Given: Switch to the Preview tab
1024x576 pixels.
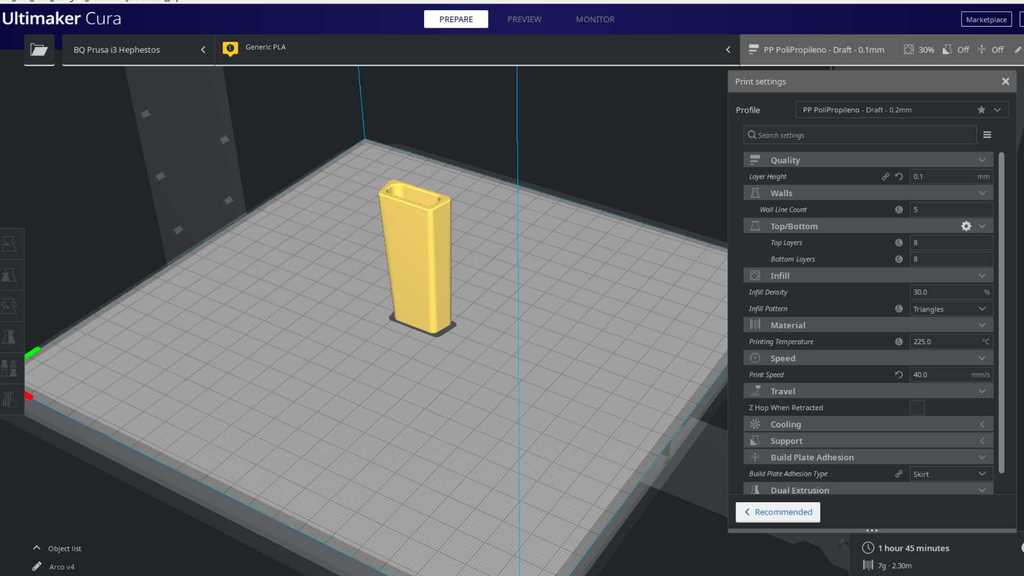Looking at the screenshot, I should point(524,19).
